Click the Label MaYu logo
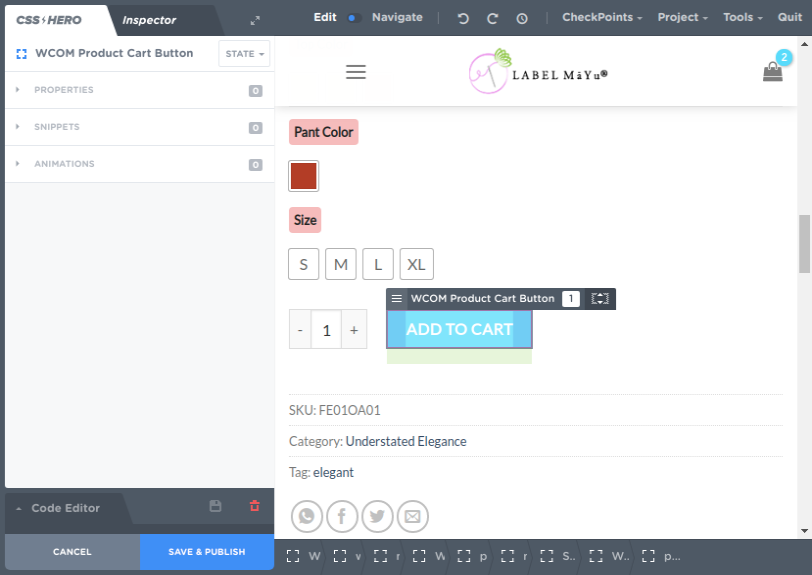 538,71
